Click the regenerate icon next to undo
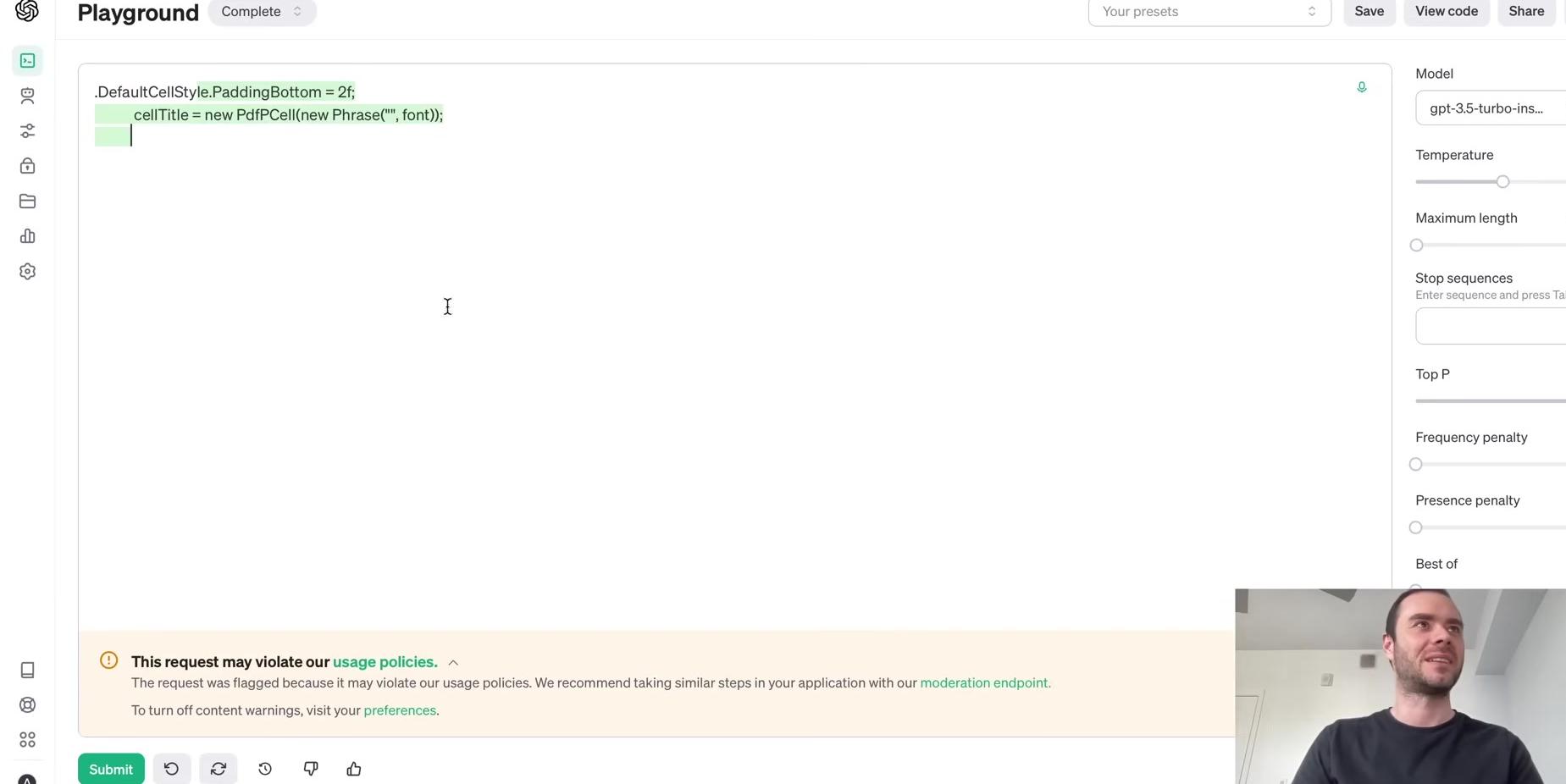Viewport: 1566px width, 784px height. point(219,769)
